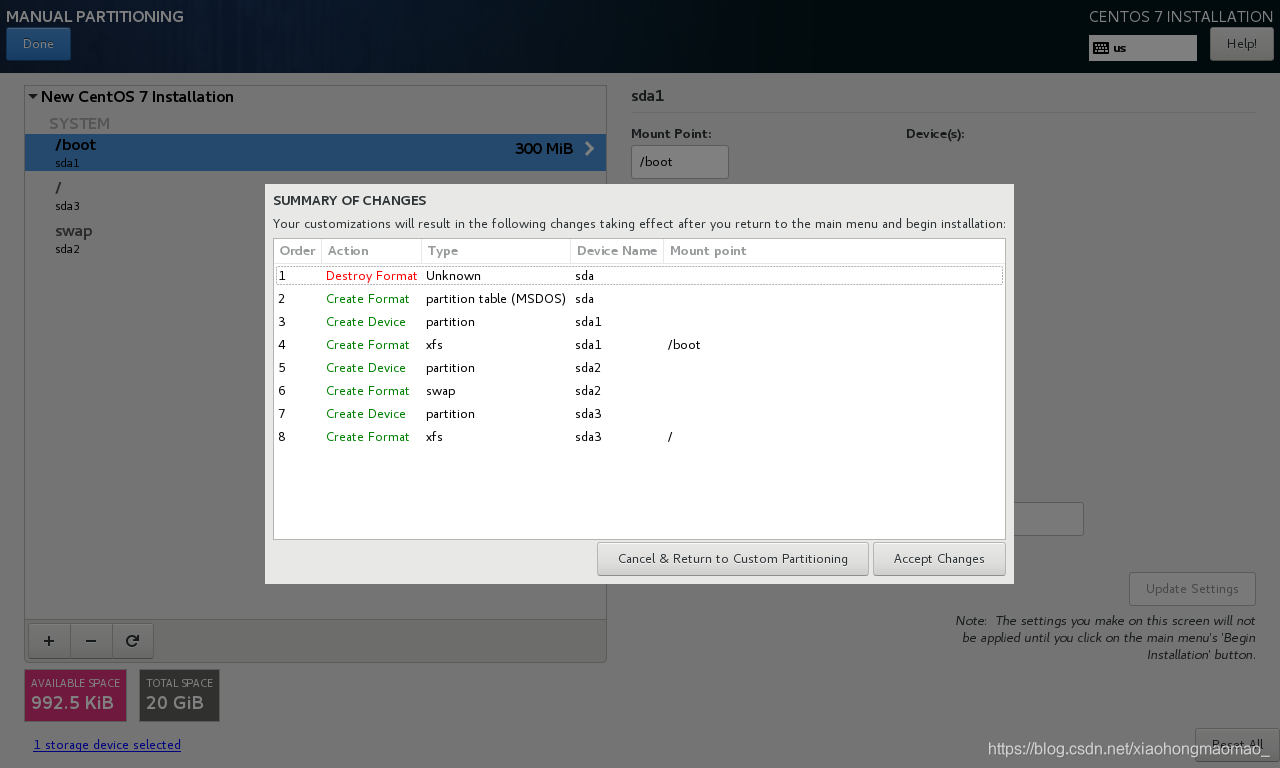Image resolution: width=1280 pixels, height=768 pixels.
Task: Collapse the New CentOS 7 Installation section
Action: 33,97
